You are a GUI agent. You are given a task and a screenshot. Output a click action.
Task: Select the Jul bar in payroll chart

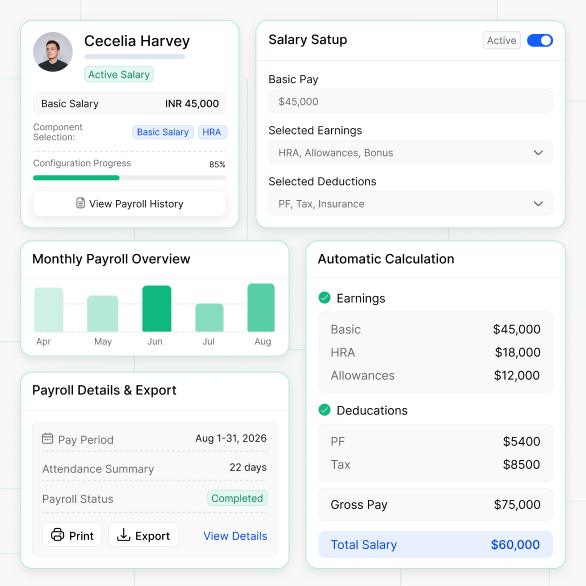click(x=209, y=318)
